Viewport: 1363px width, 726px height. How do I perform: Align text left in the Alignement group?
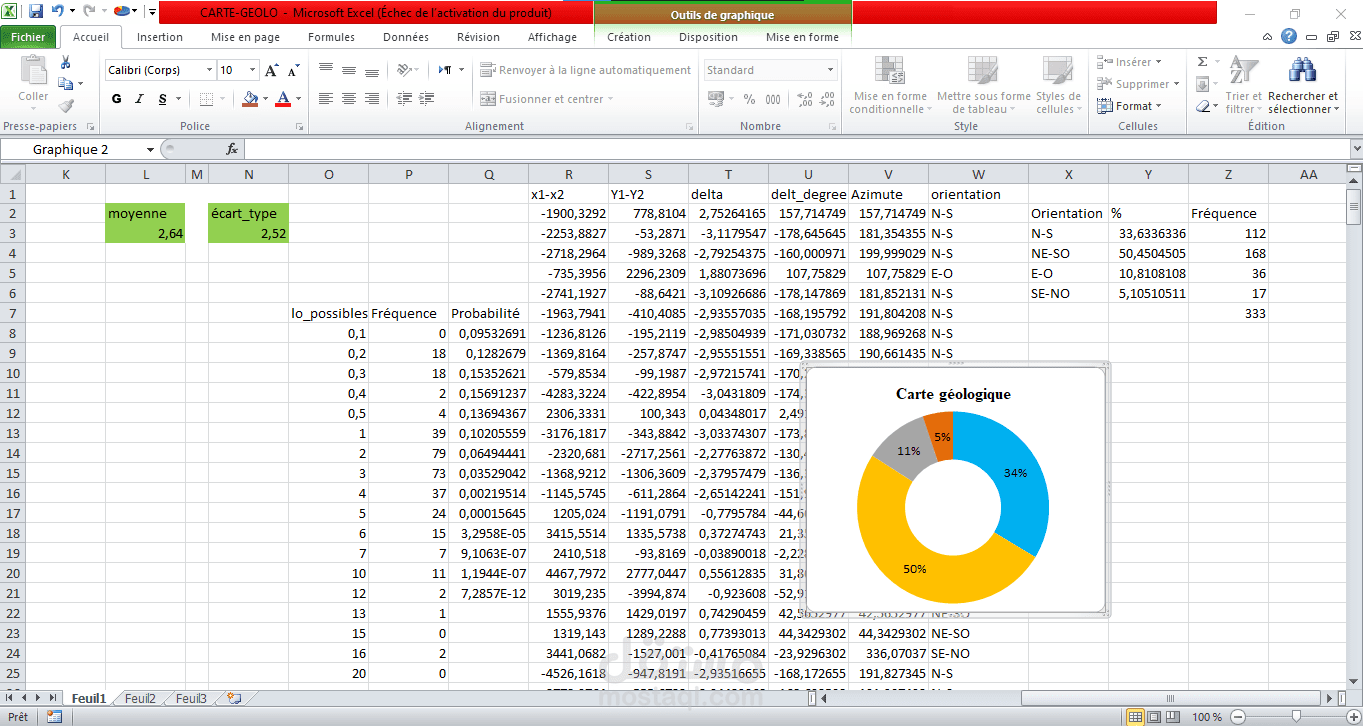(x=326, y=99)
